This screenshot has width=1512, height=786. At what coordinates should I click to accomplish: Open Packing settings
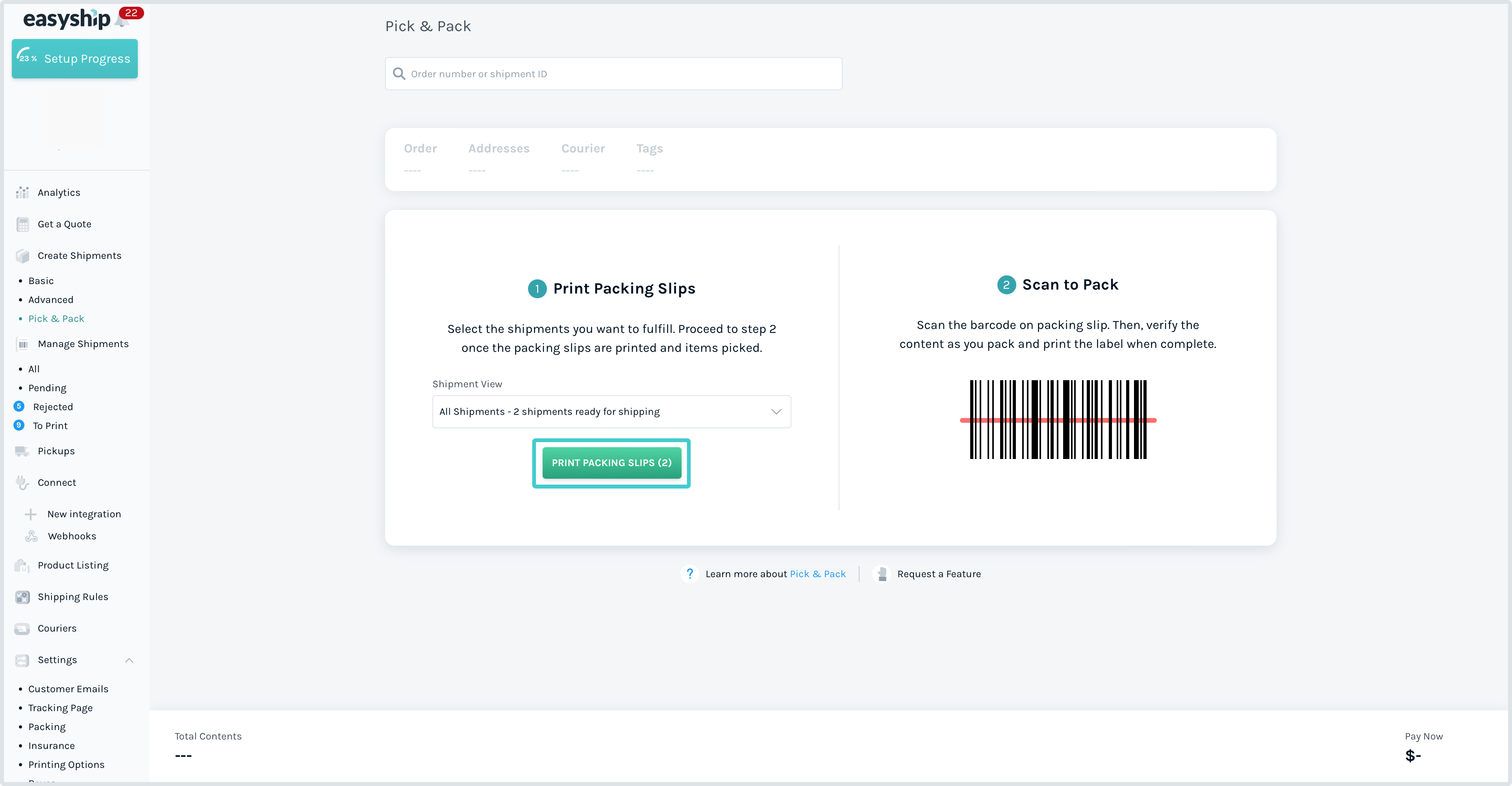47,727
